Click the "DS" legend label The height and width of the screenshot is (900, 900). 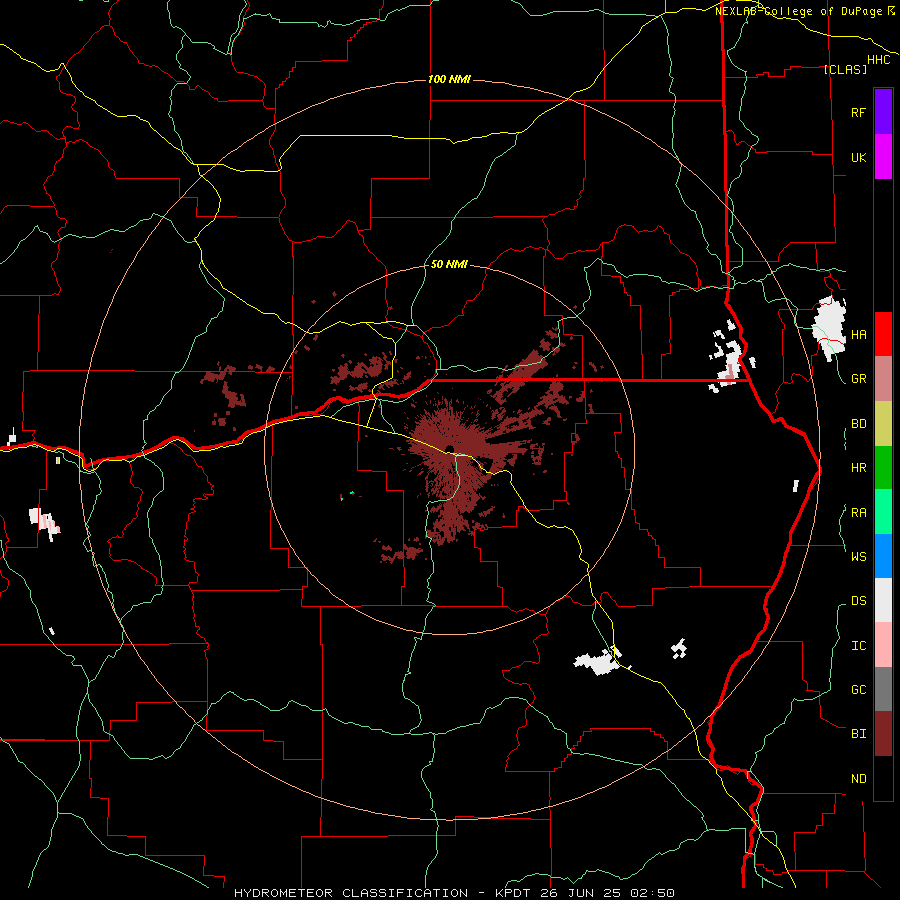858,600
